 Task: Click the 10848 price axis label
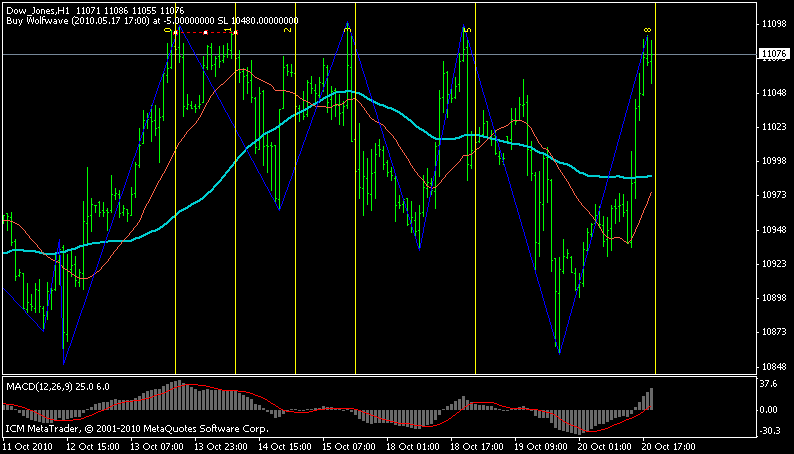[773, 366]
